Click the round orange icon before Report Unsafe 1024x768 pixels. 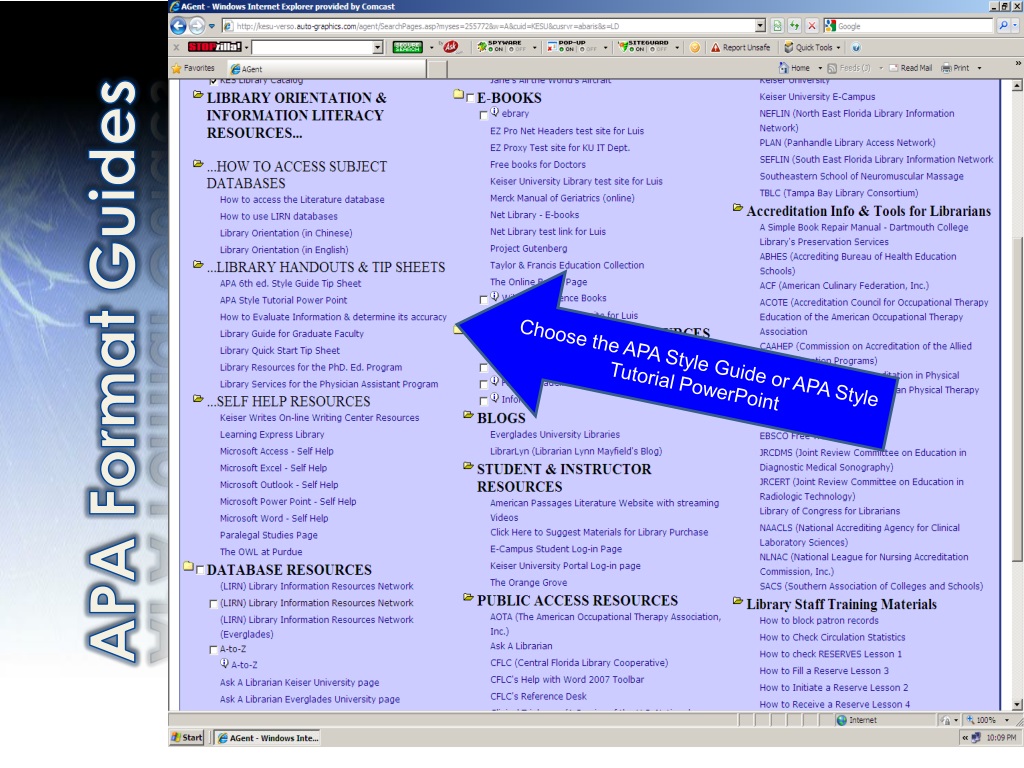click(x=695, y=48)
